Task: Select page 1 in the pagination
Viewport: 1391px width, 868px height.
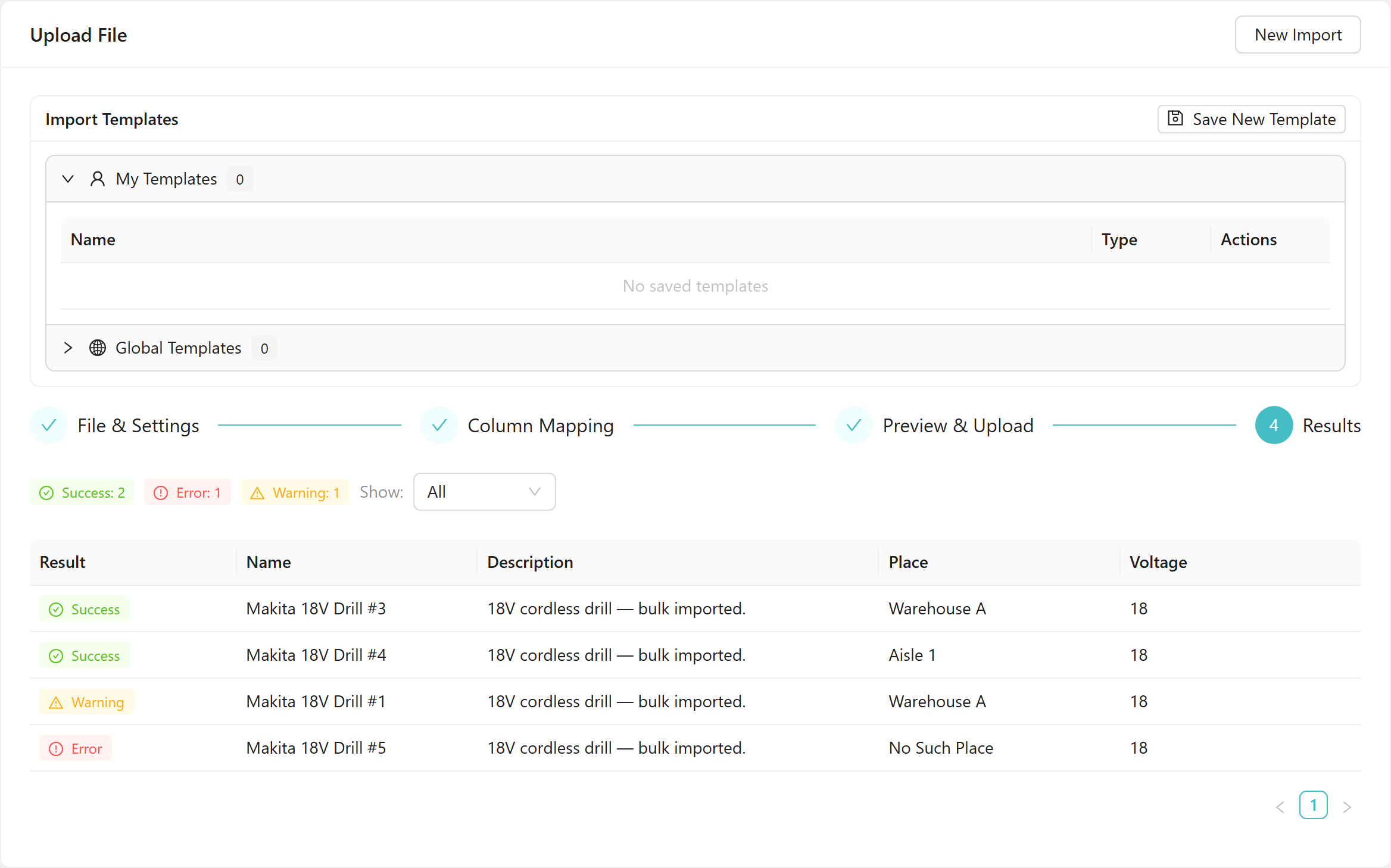Action: [x=1314, y=805]
